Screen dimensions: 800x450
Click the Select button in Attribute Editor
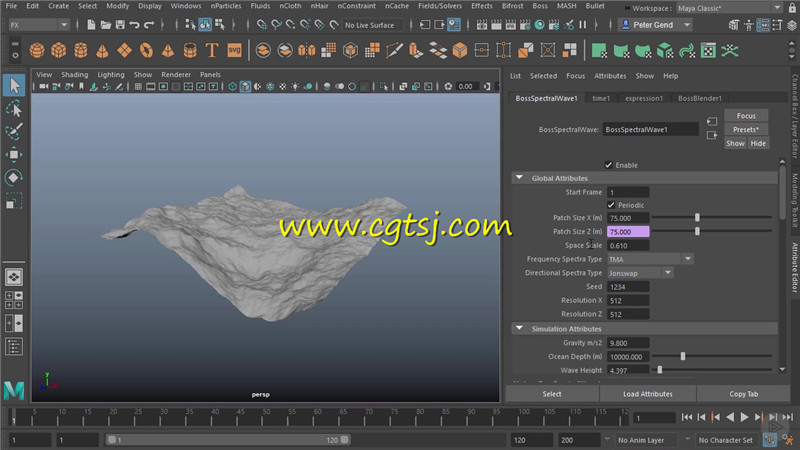tap(552, 394)
